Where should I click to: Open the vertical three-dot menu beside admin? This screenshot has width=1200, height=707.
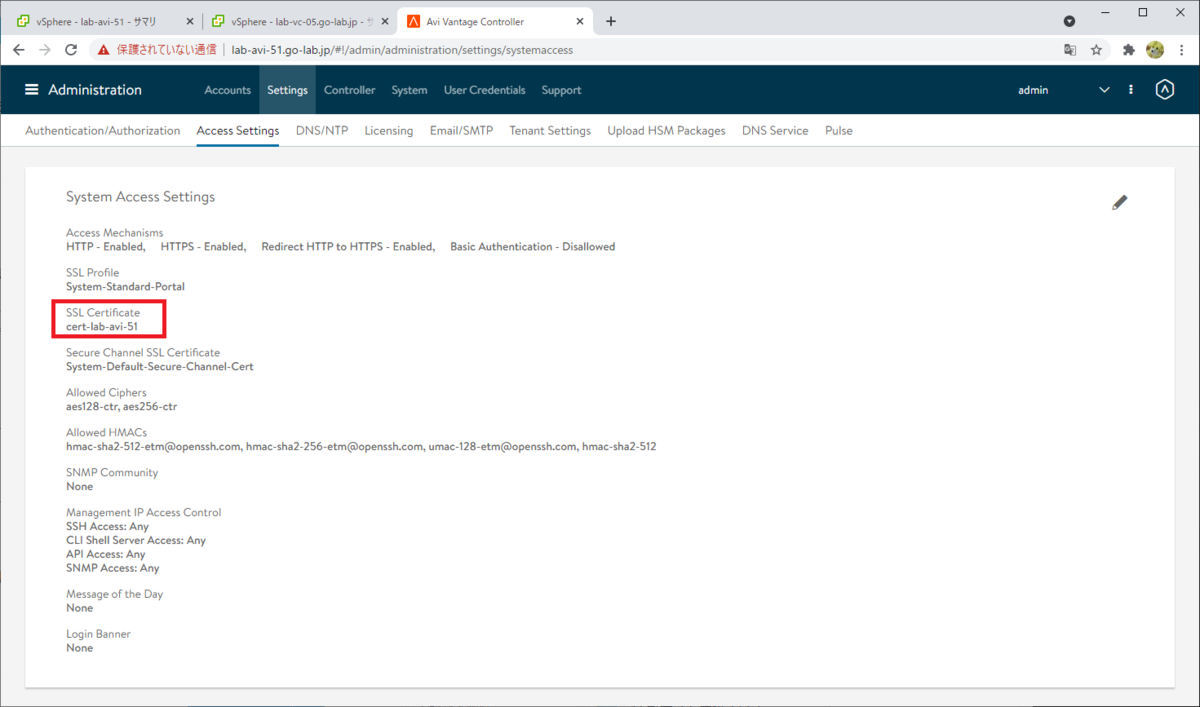1131,90
